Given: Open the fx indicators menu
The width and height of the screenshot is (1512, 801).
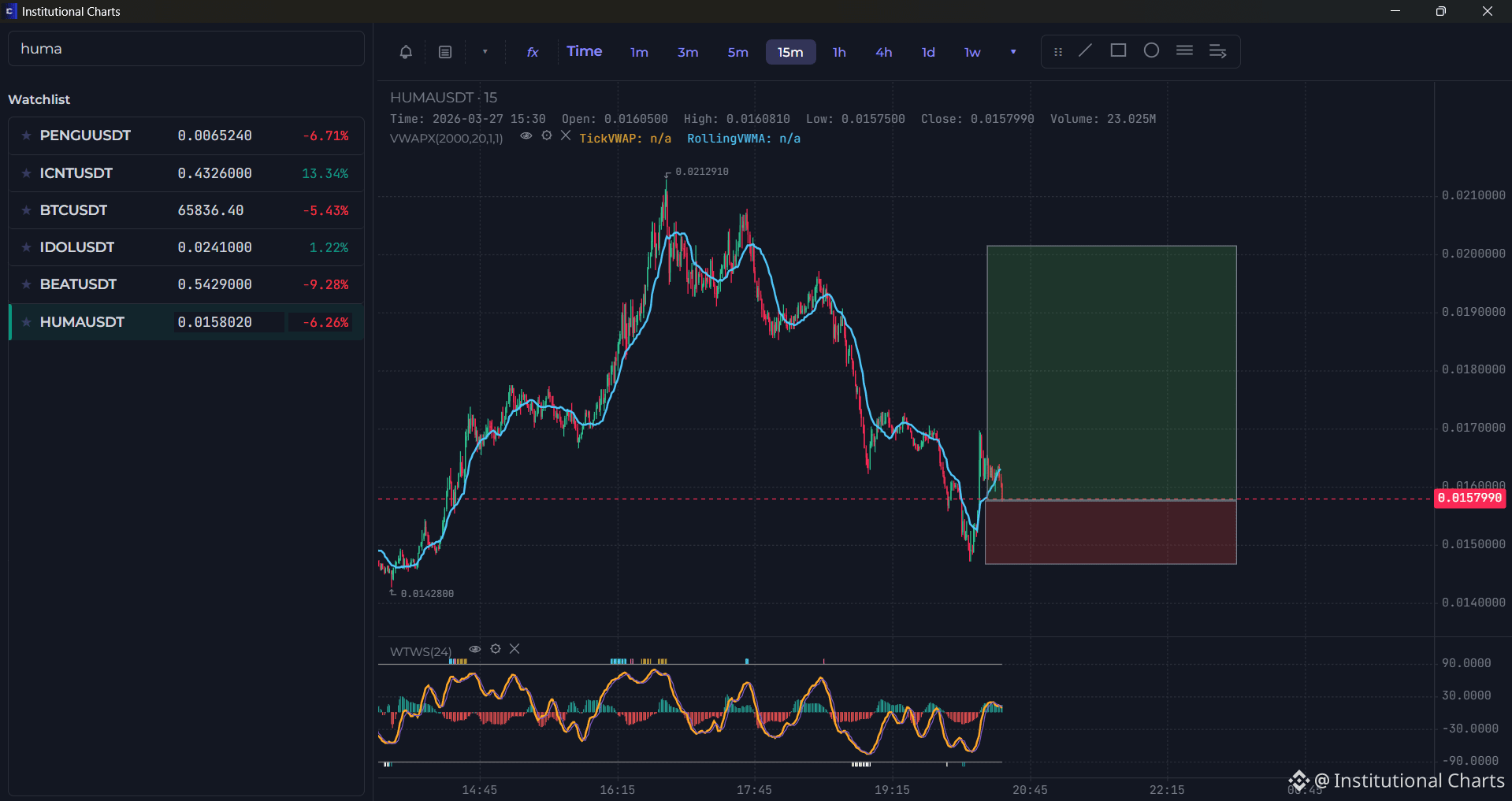Looking at the screenshot, I should click(533, 52).
